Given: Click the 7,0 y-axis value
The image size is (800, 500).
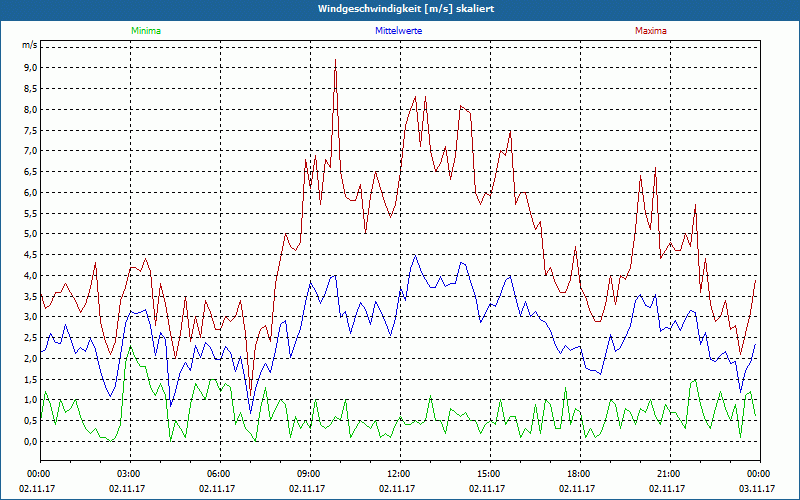Looking at the screenshot, I should 30,151.
